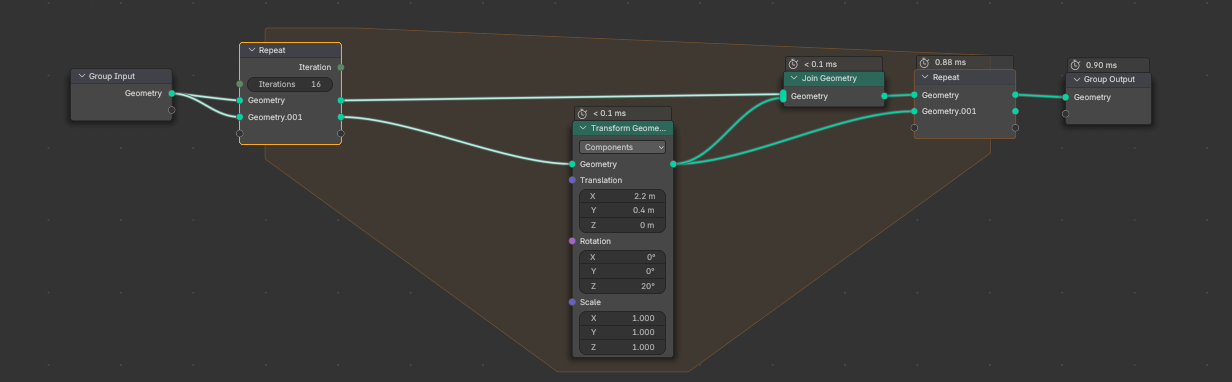The height and width of the screenshot is (382, 1232).
Task: Click the Transform Geometry input Geometry socket
Action: (x=572, y=164)
